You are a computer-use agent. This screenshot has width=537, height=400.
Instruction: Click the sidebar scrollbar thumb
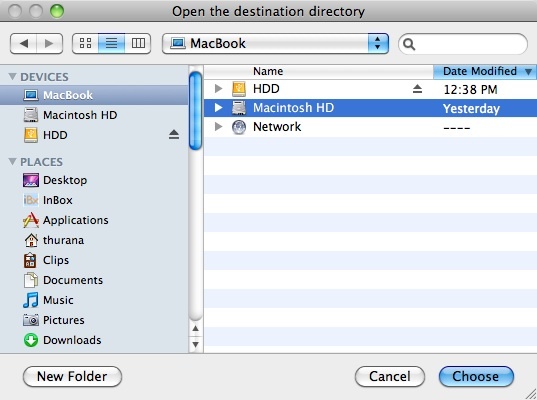click(196, 111)
